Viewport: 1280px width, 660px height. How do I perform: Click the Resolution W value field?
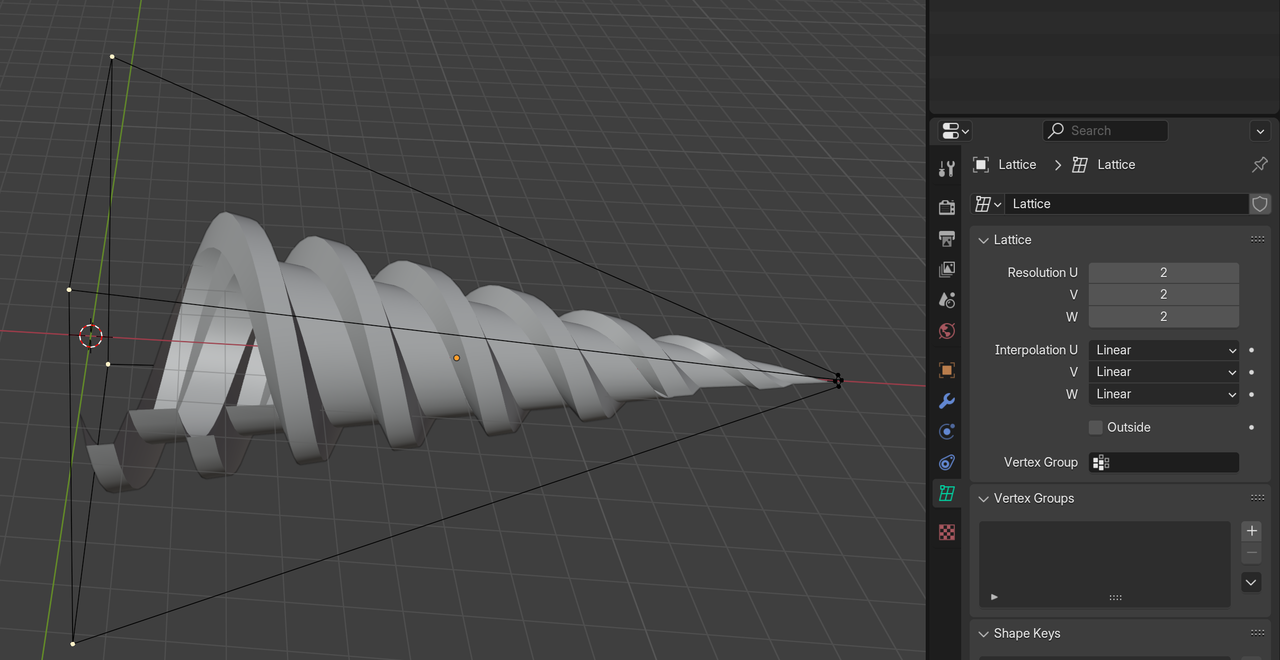(1164, 317)
